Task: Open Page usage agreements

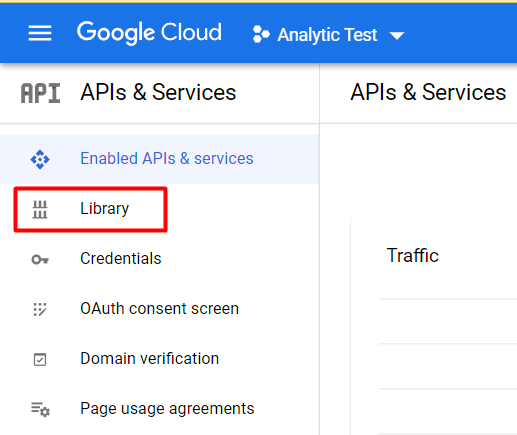Action: (x=167, y=409)
